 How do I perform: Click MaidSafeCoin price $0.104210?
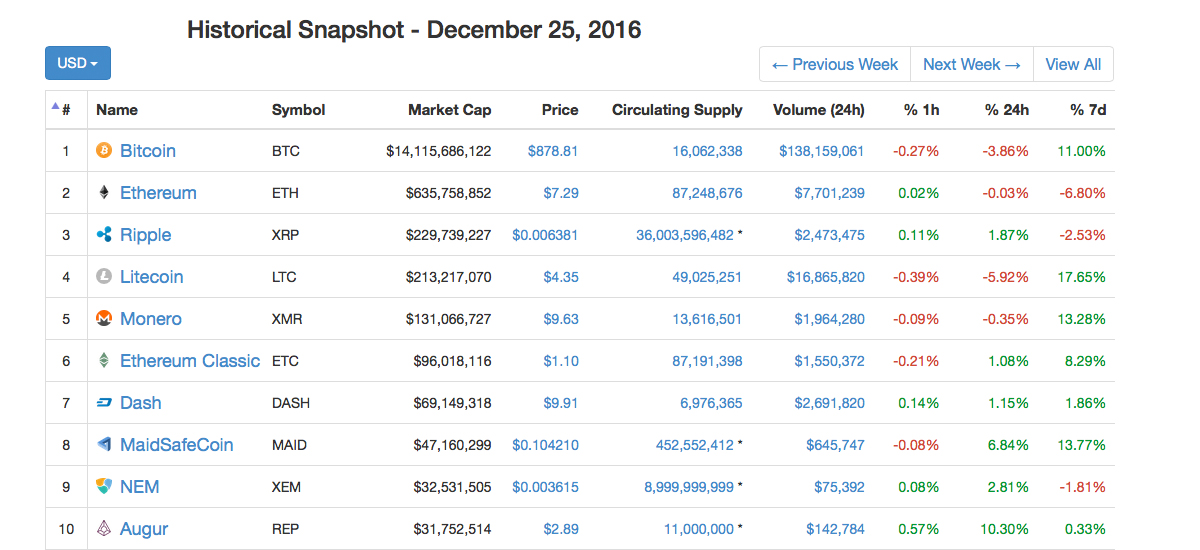[x=545, y=445]
